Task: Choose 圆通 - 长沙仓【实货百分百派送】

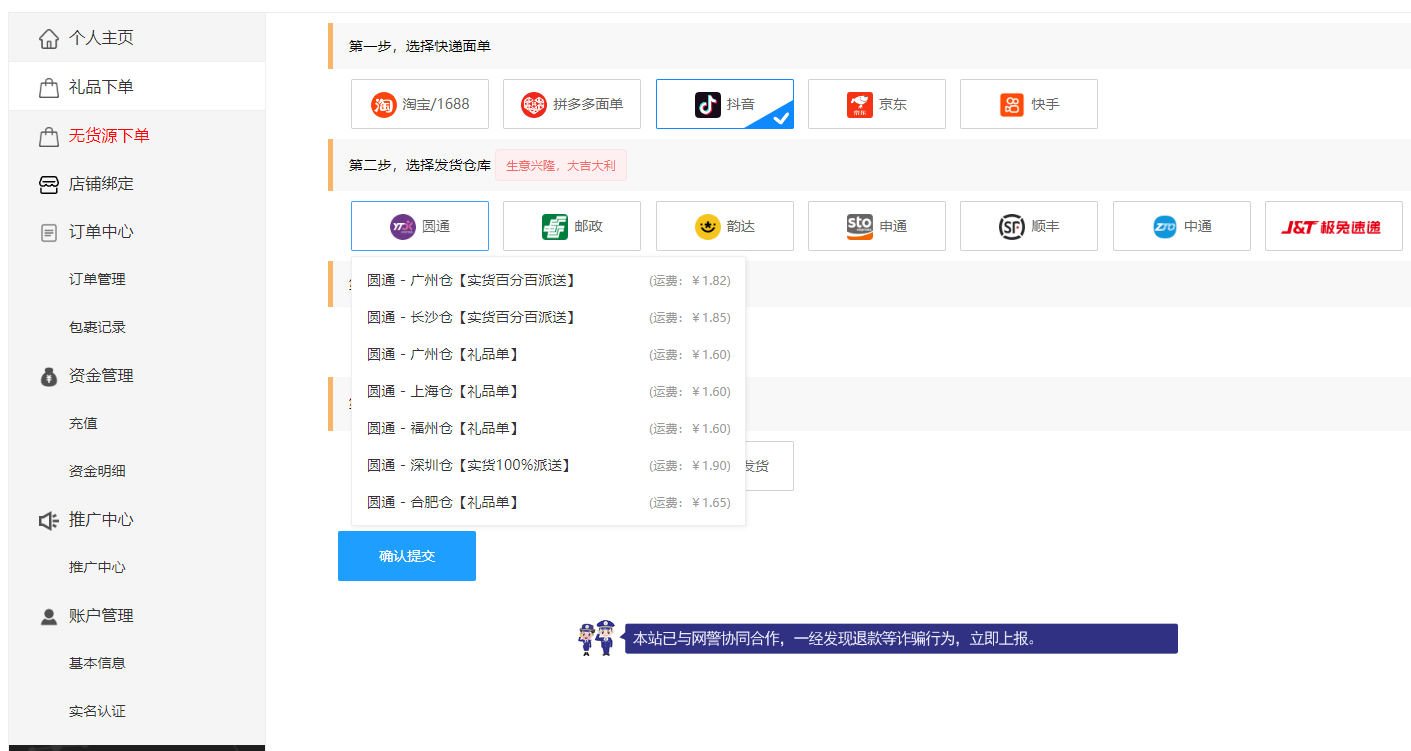Action: [548, 317]
